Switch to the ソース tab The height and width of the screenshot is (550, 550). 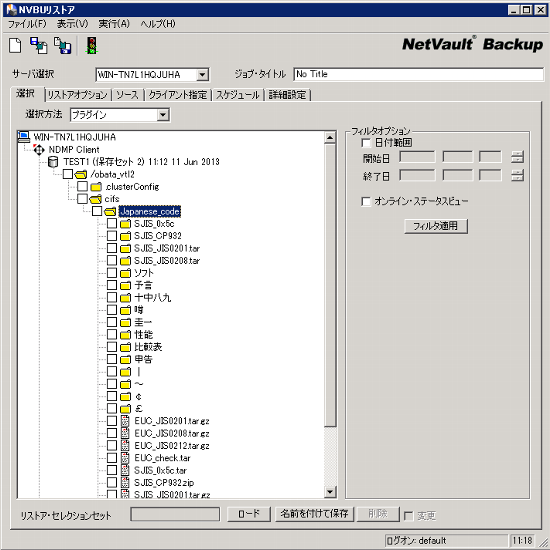[x=128, y=95]
